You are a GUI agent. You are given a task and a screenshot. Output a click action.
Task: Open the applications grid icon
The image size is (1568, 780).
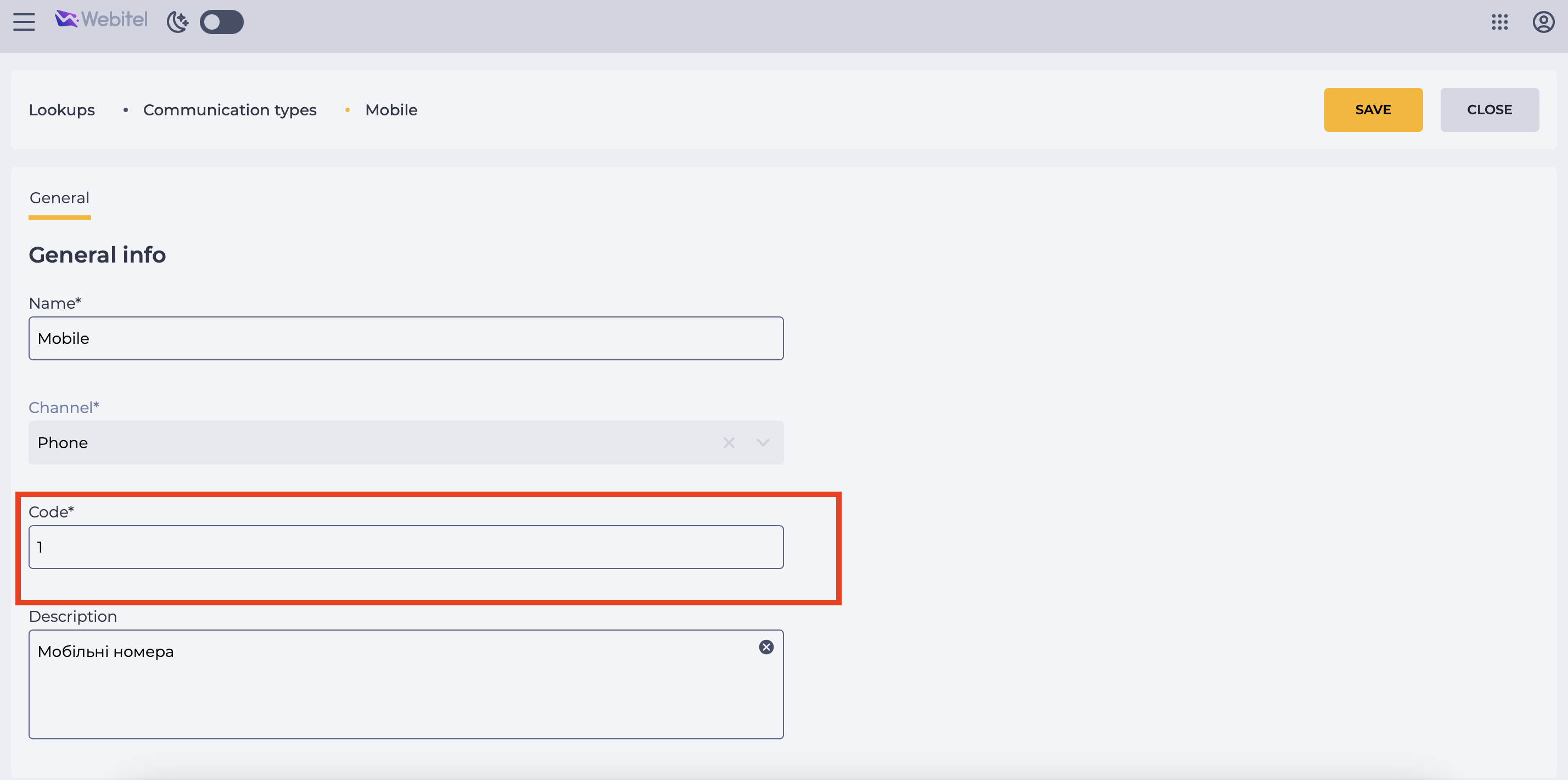point(1500,23)
